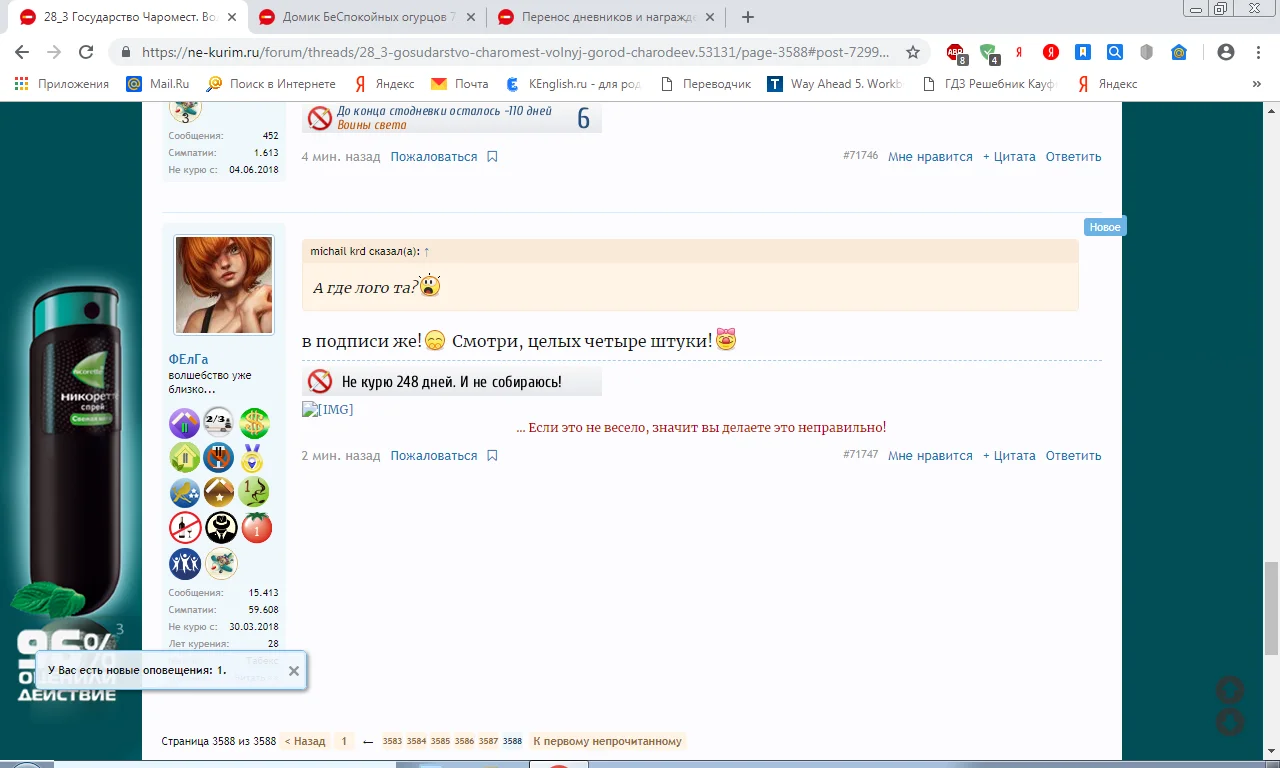This screenshot has width=1280, height=768.
Task: Open the blue bookmark ribbon extension
Action: pos(1083,53)
